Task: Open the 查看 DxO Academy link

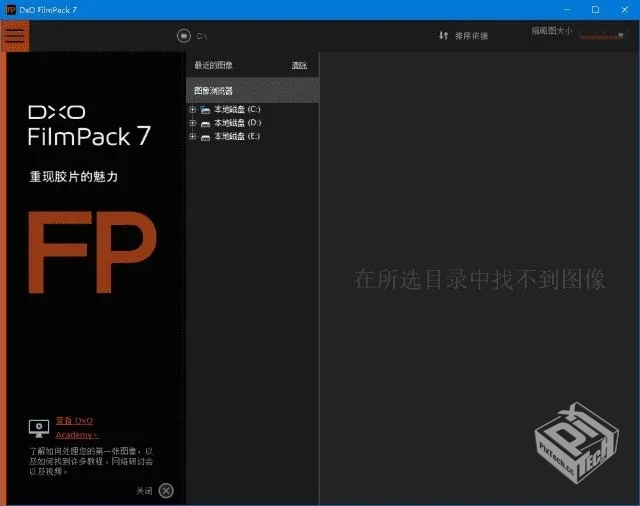Action: tap(77, 428)
